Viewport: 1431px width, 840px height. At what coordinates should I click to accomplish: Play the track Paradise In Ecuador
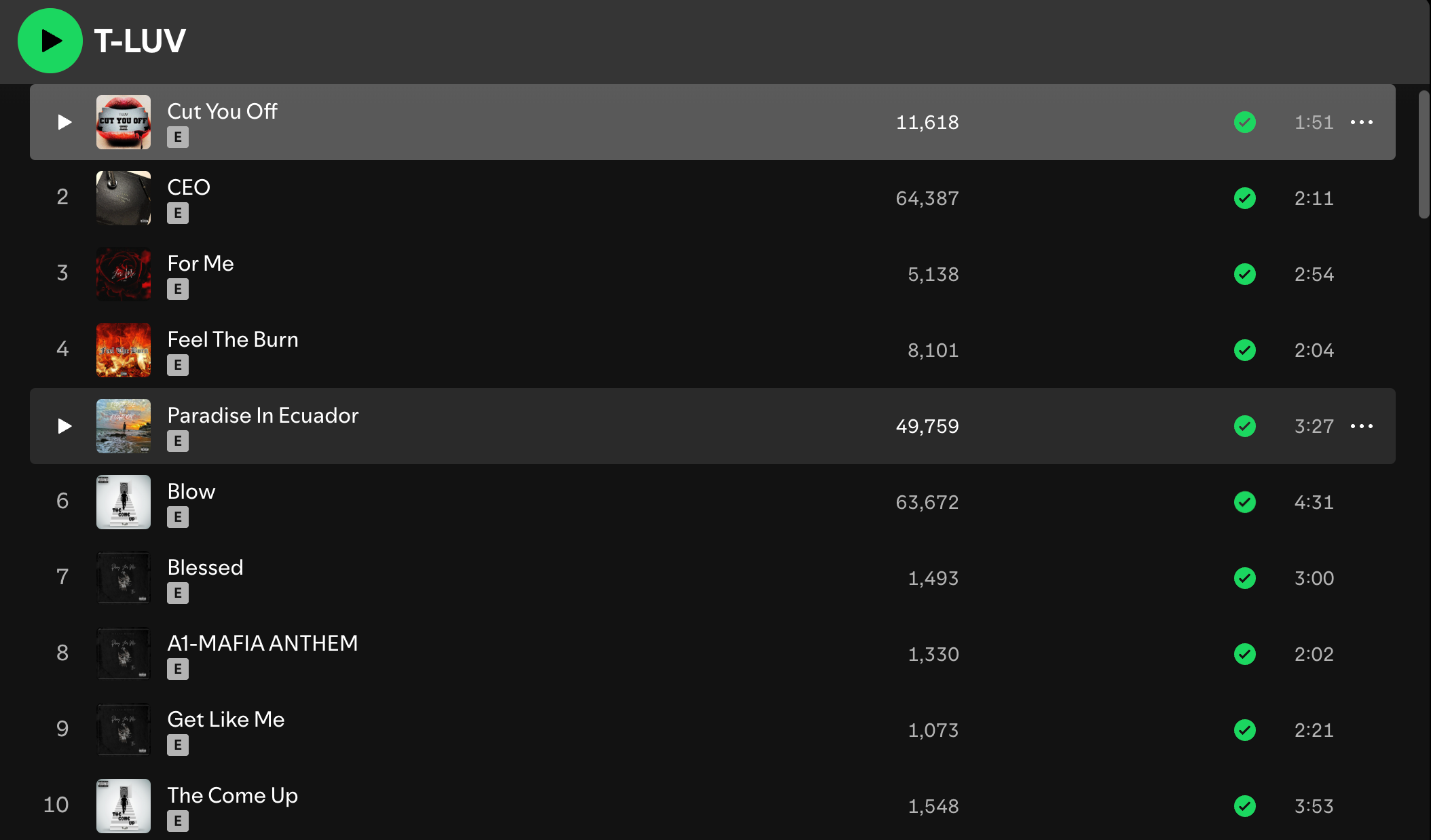(64, 426)
